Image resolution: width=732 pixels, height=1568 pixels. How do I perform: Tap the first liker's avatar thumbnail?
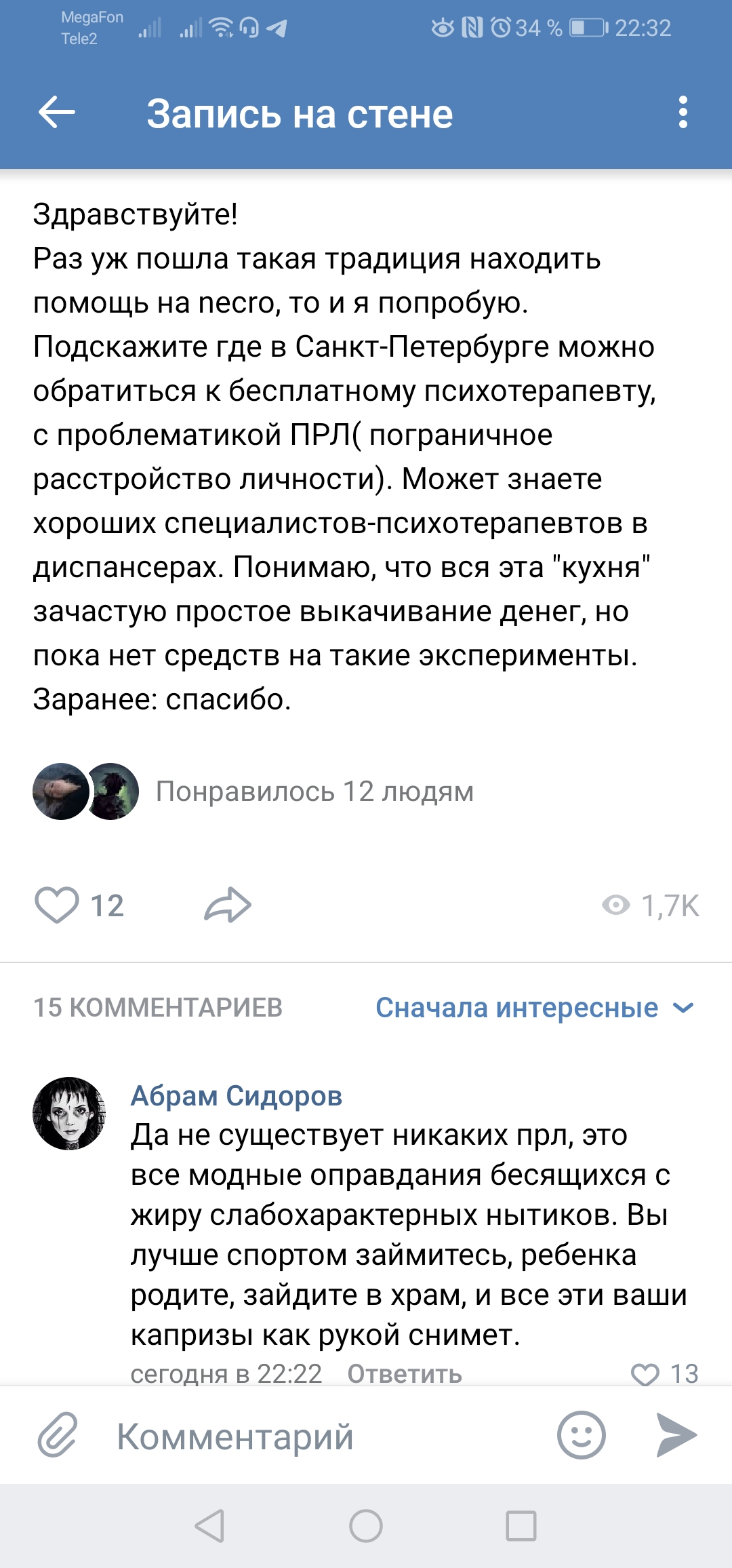pyautogui.click(x=60, y=791)
